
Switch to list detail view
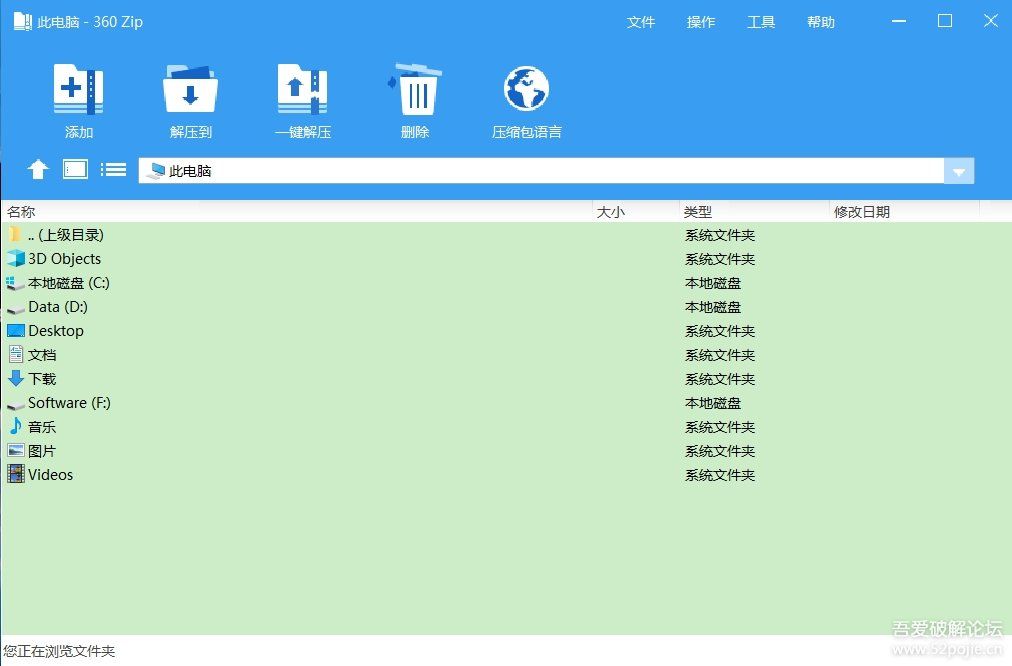(114, 170)
